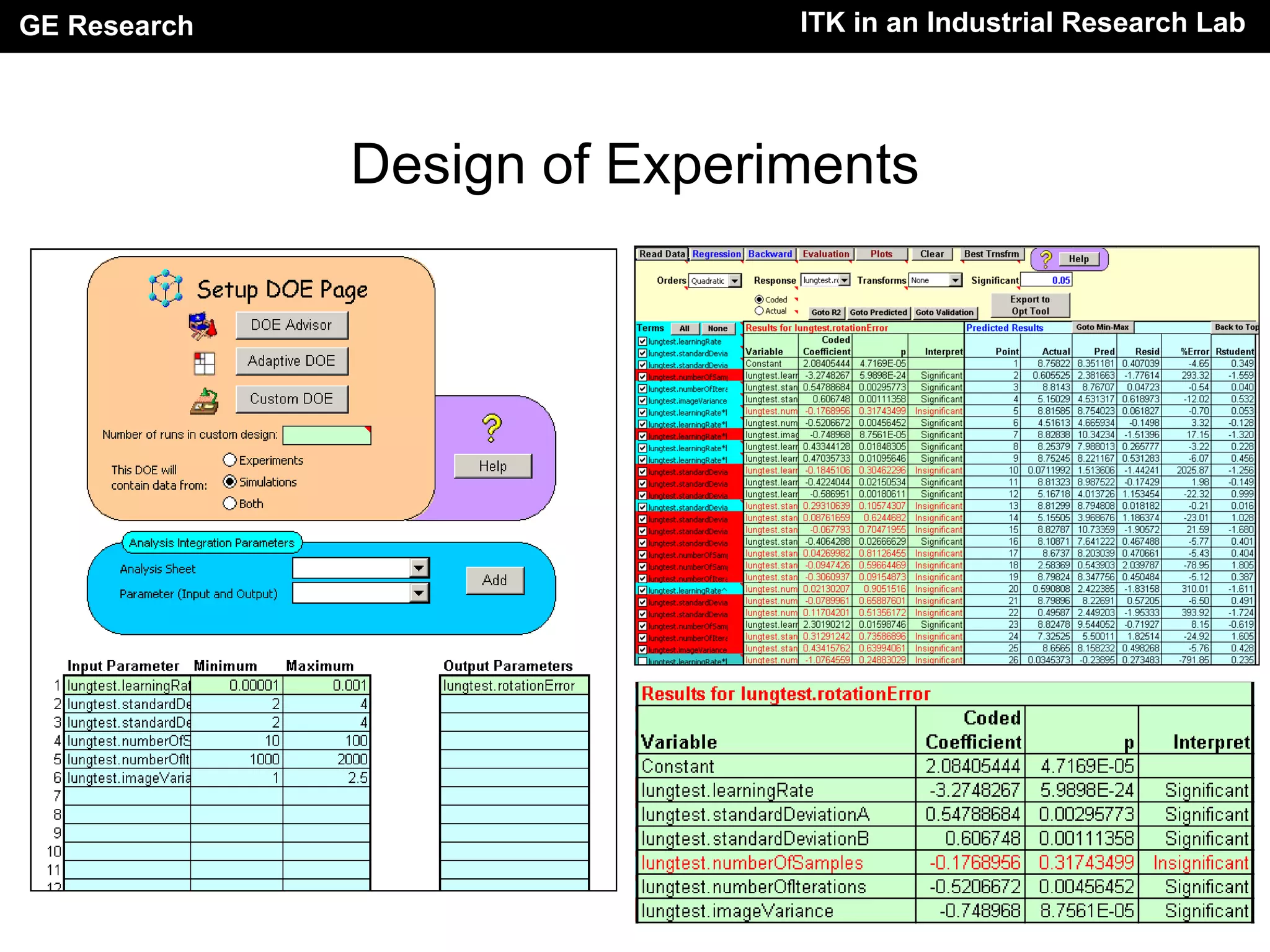1270x952 pixels.
Task: Click yellow question mark in purple Help panel
Action: (491, 428)
